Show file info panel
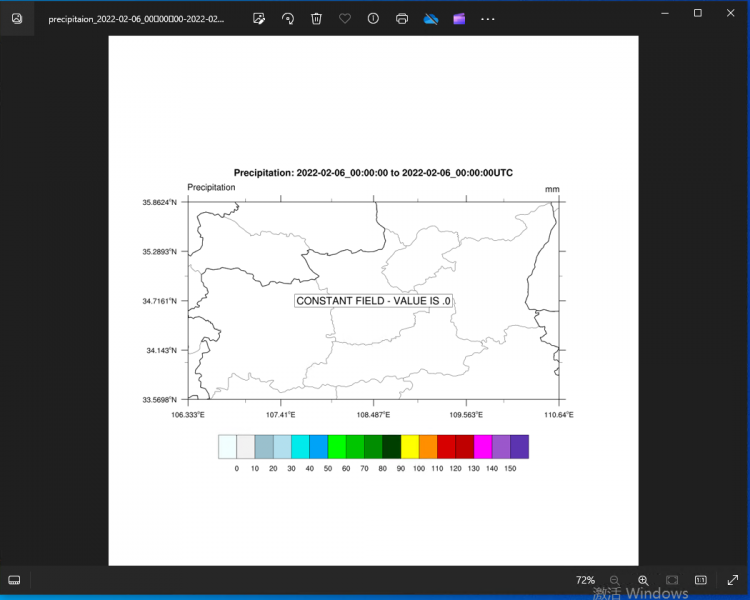Image resolution: width=750 pixels, height=600 pixels. pyautogui.click(x=373, y=18)
